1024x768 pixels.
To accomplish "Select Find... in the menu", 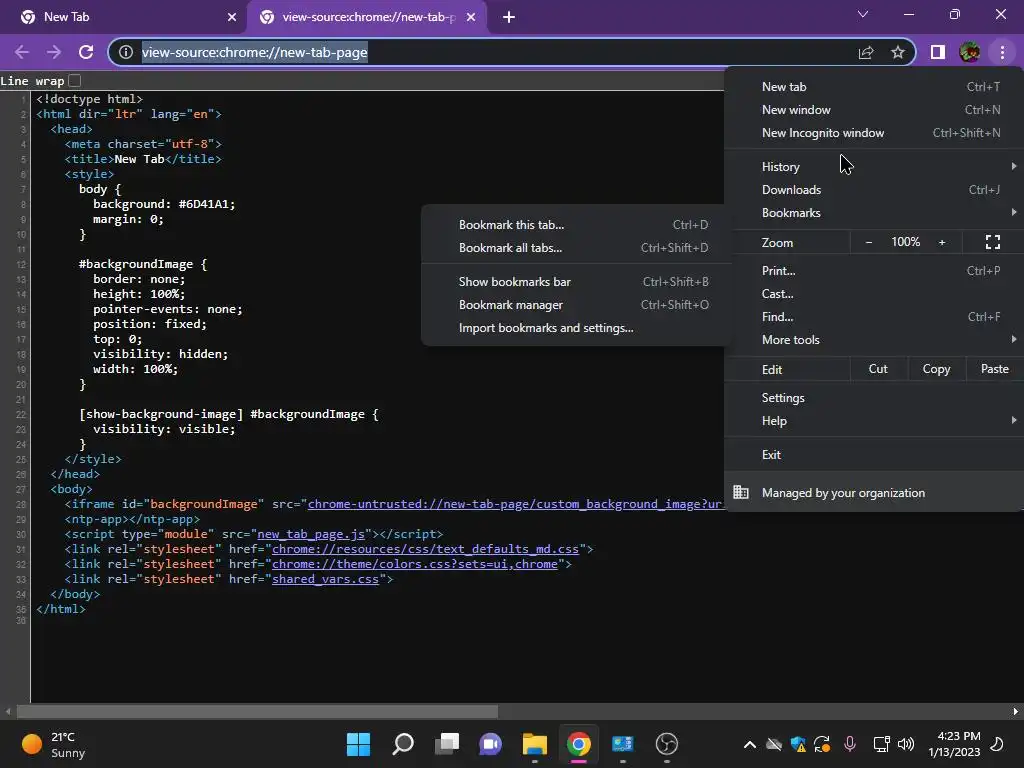I will (874, 317).
